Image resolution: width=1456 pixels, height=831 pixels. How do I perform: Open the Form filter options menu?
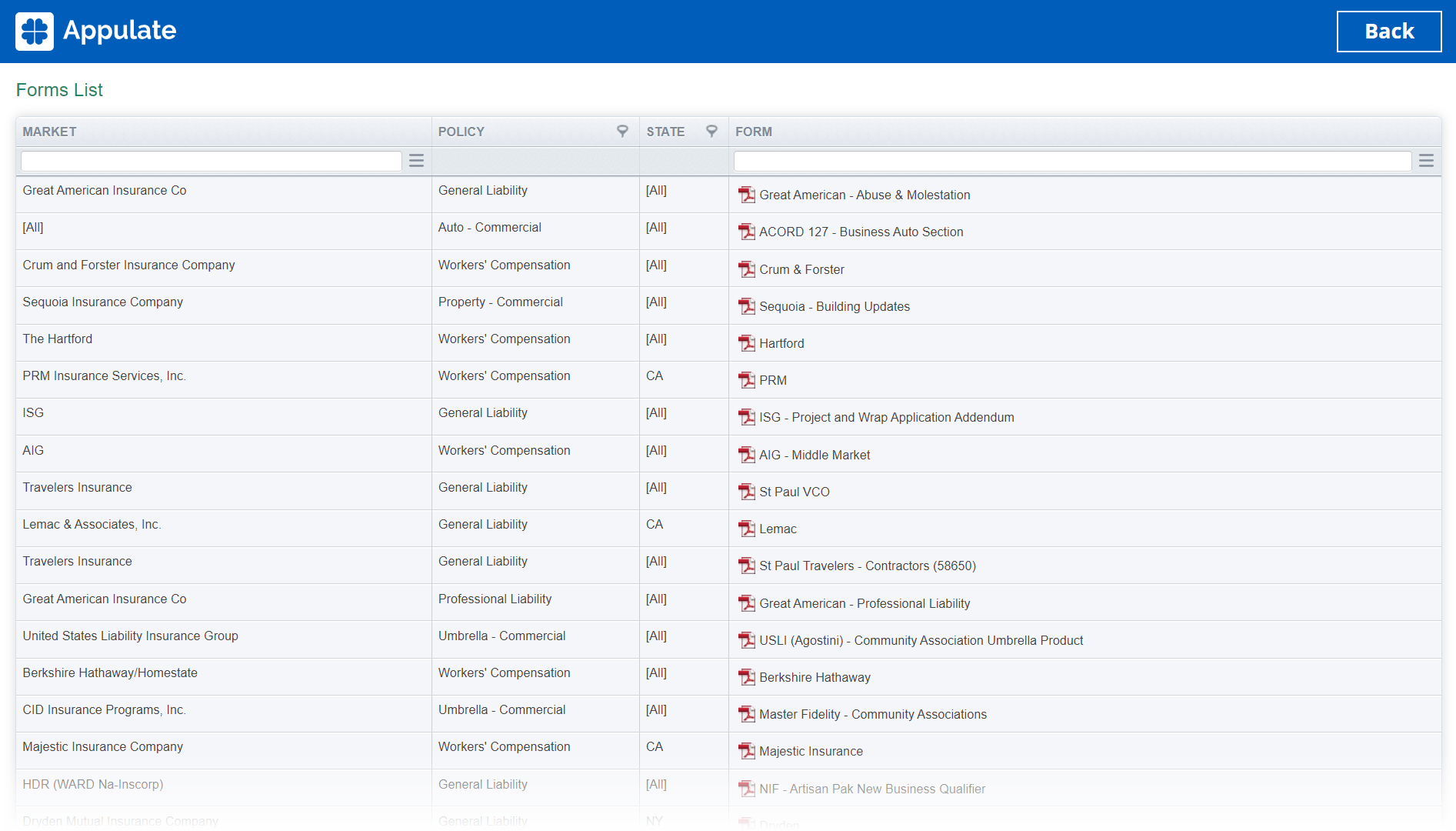pos(1426,161)
